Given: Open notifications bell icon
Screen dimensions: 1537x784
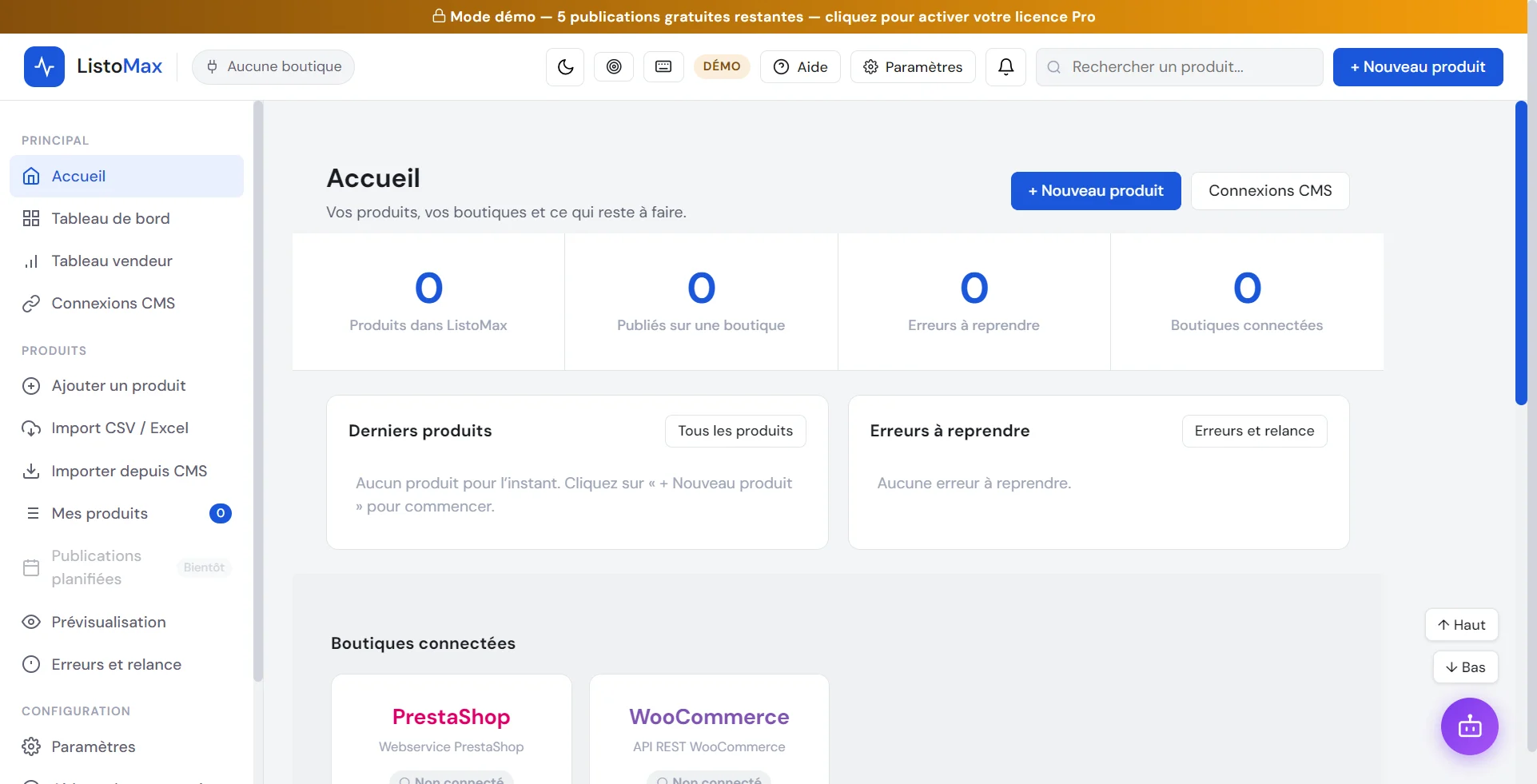Looking at the screenshot, I should coord(1006,67).
